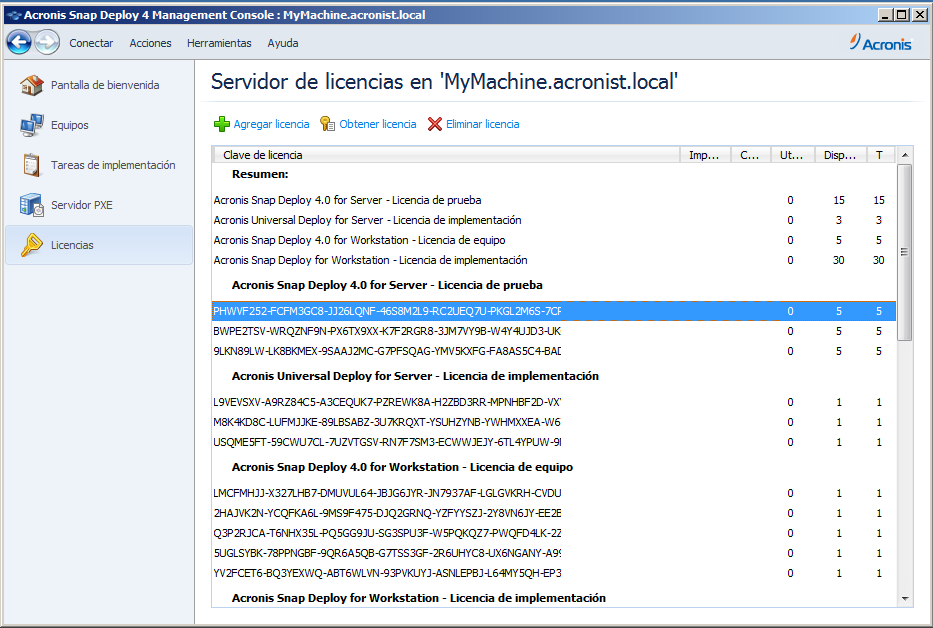The height and width of the screenshot is (628, 933).
Task: Open the Herramientas menu
Action: point(219,43)
